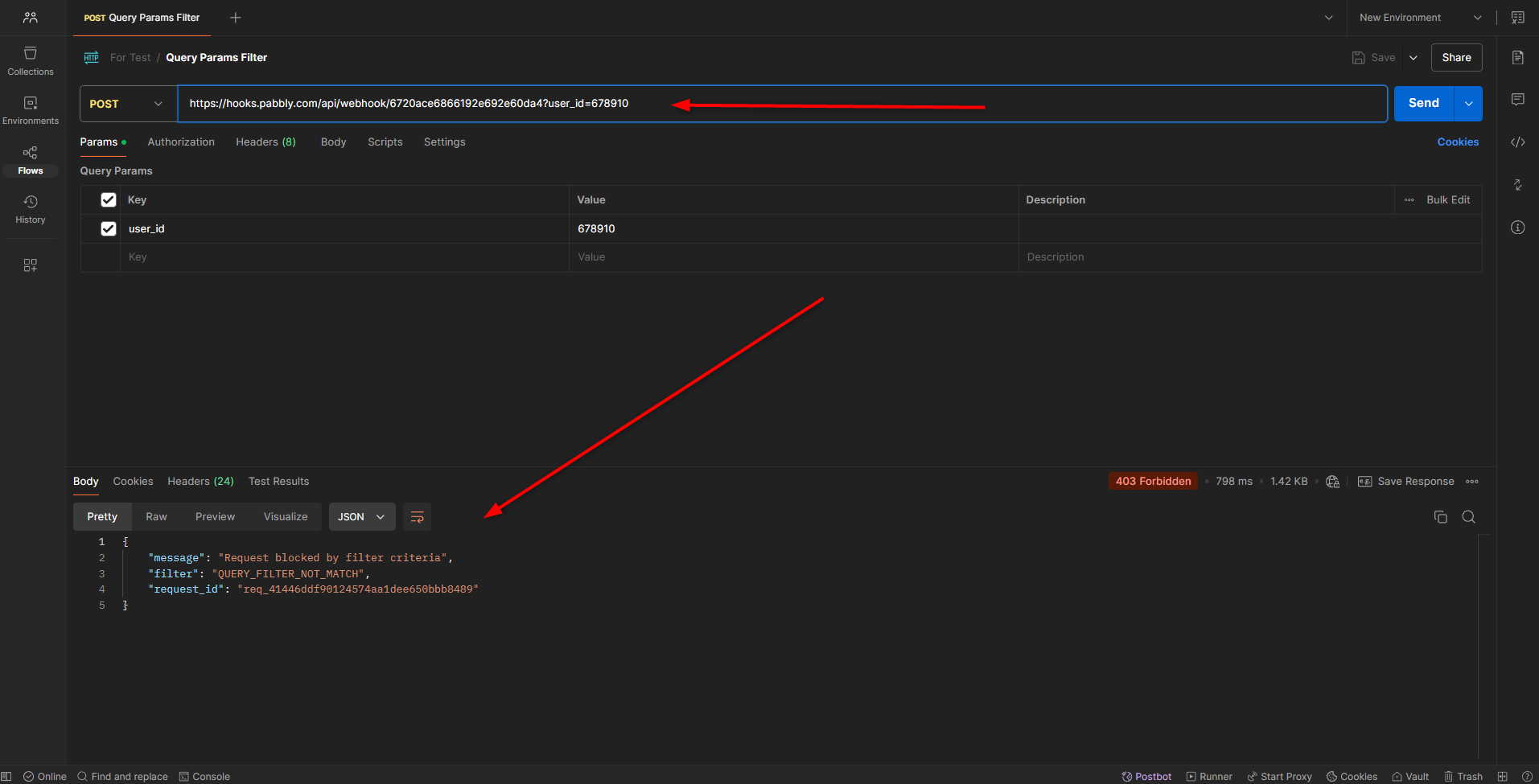
Task: Click the team workspace icon at top left
Action: (31, 18)
